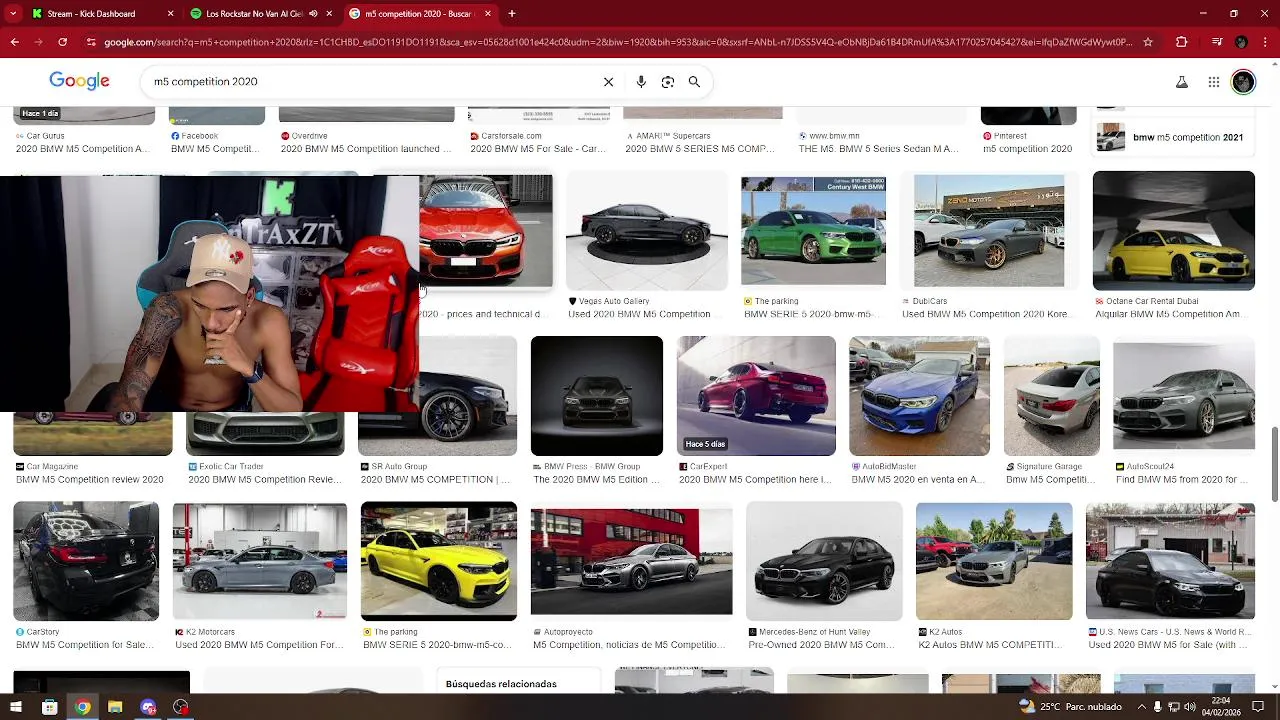Open the BMW Press black M5 Edition image
Screen dimensions: 1280x720
pyautogui.click(x=597, y=396)
